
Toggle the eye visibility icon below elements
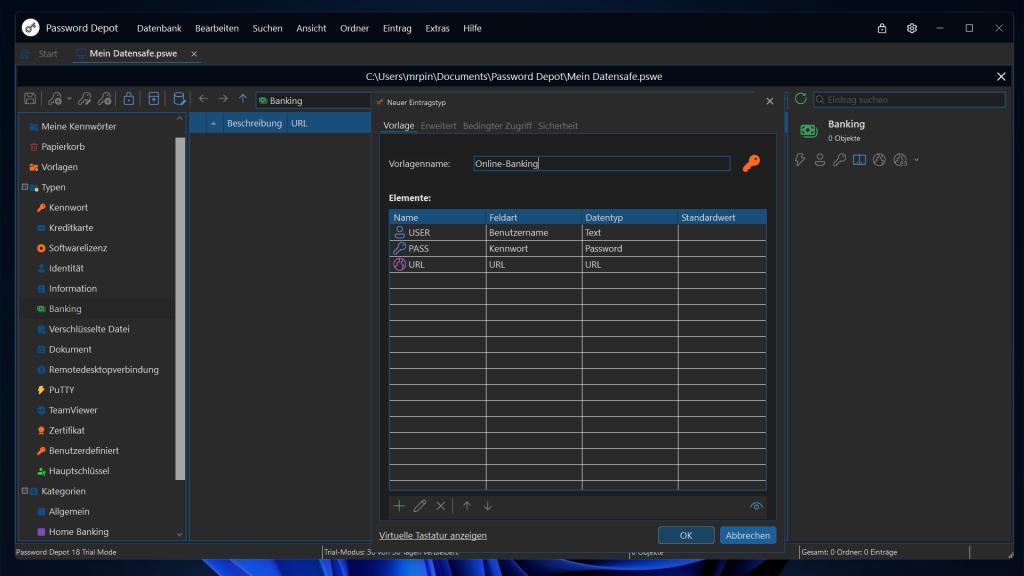756,506
